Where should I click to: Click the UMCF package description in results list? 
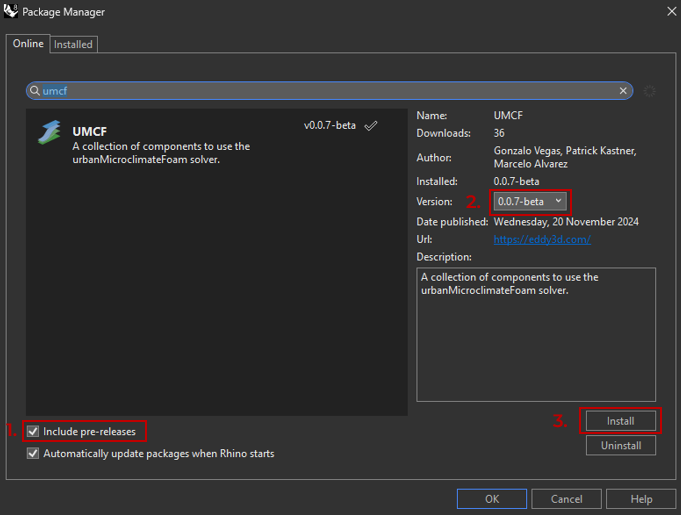[x=161, y=153]
